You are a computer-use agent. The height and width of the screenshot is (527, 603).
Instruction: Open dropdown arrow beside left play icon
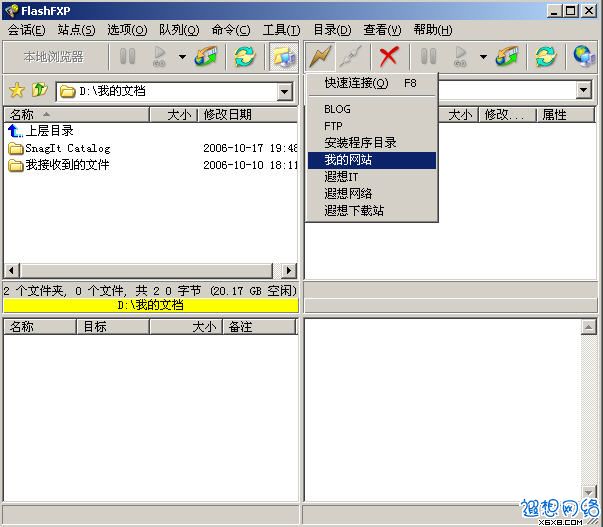(x=182, y=57)
